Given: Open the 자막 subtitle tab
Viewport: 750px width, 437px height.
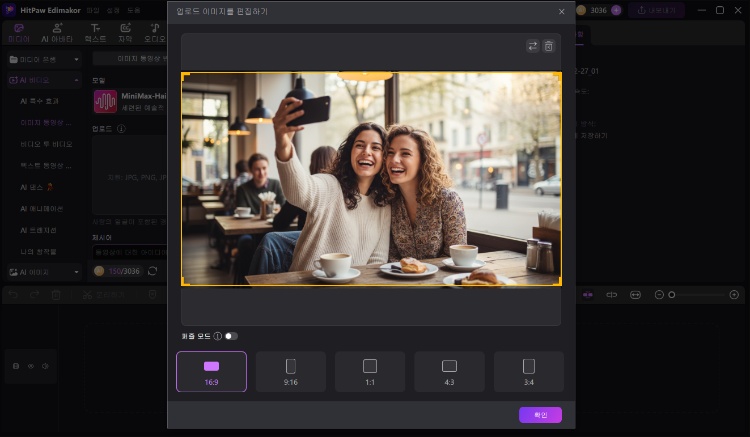Looking at the screenshot, I should 125,33.
